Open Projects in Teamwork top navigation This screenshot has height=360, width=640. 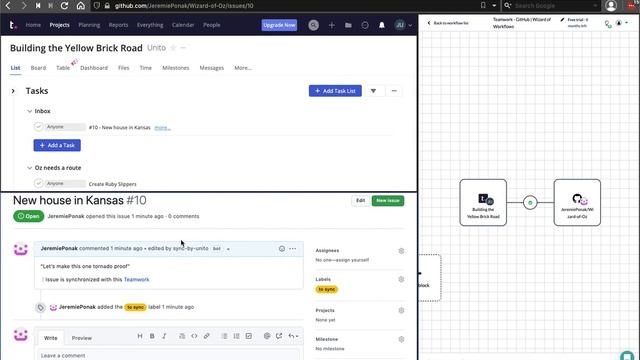click(x=60, y=25)
